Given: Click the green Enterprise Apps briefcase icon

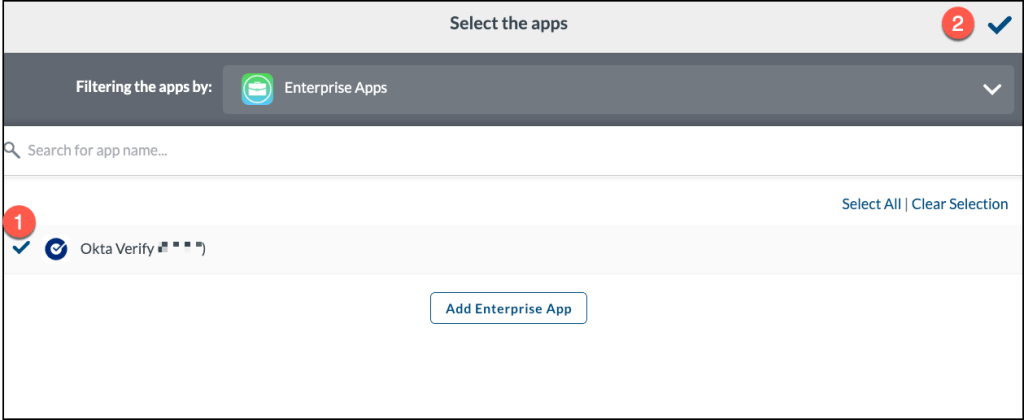Looking at the screenshot, I should click(258, 88).
